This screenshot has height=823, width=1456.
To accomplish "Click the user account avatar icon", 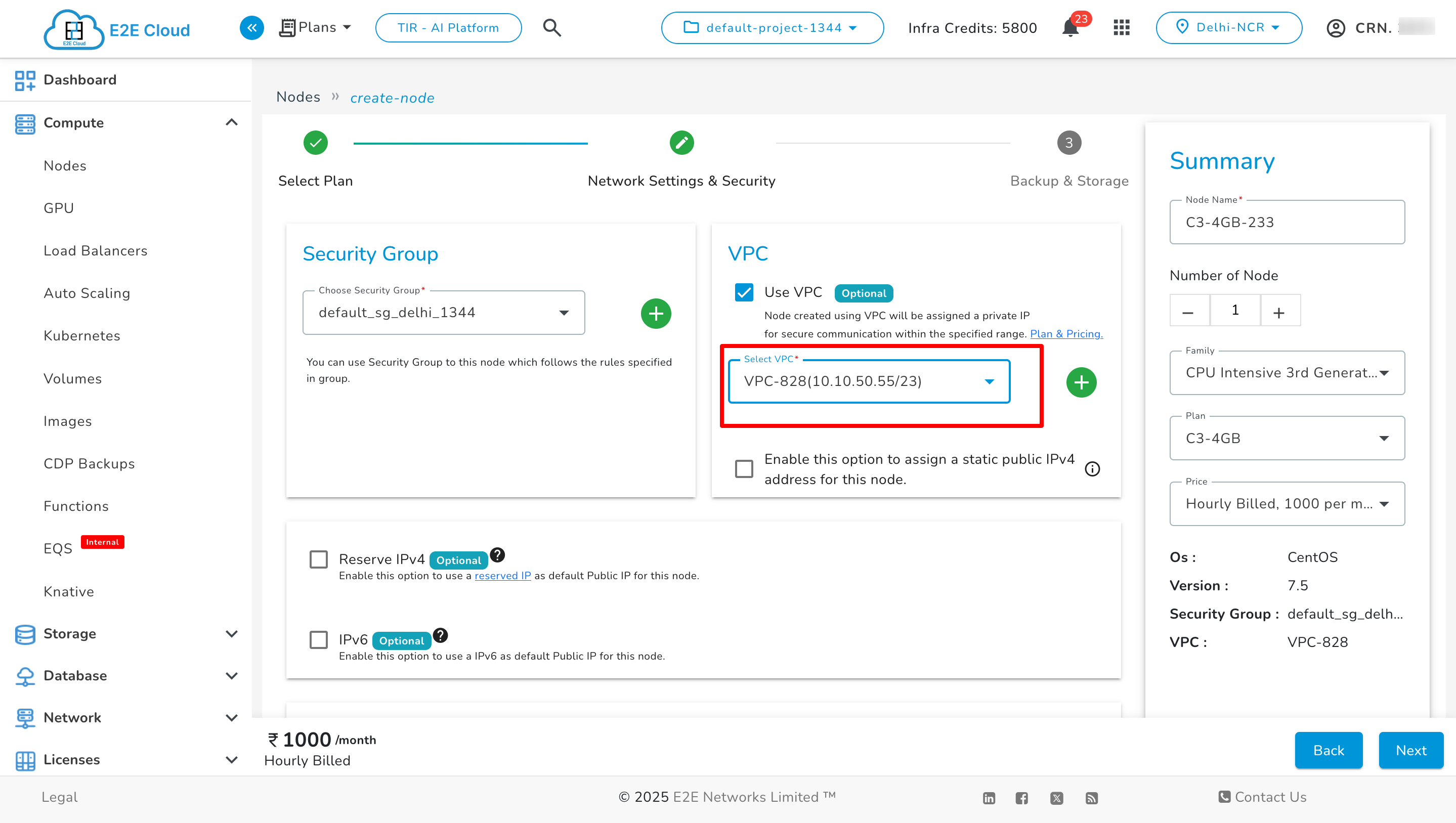I will point(1336,28).
